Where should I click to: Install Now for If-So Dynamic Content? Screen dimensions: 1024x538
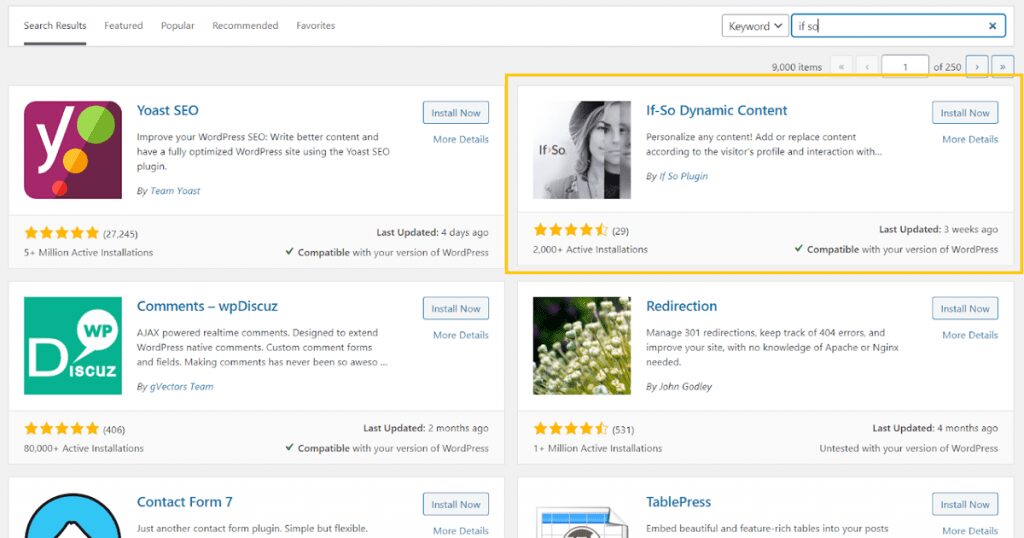(x=965, y=112)
